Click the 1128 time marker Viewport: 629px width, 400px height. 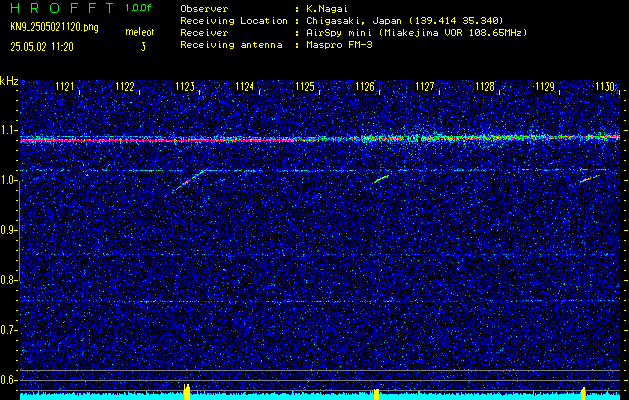point(485,87)
